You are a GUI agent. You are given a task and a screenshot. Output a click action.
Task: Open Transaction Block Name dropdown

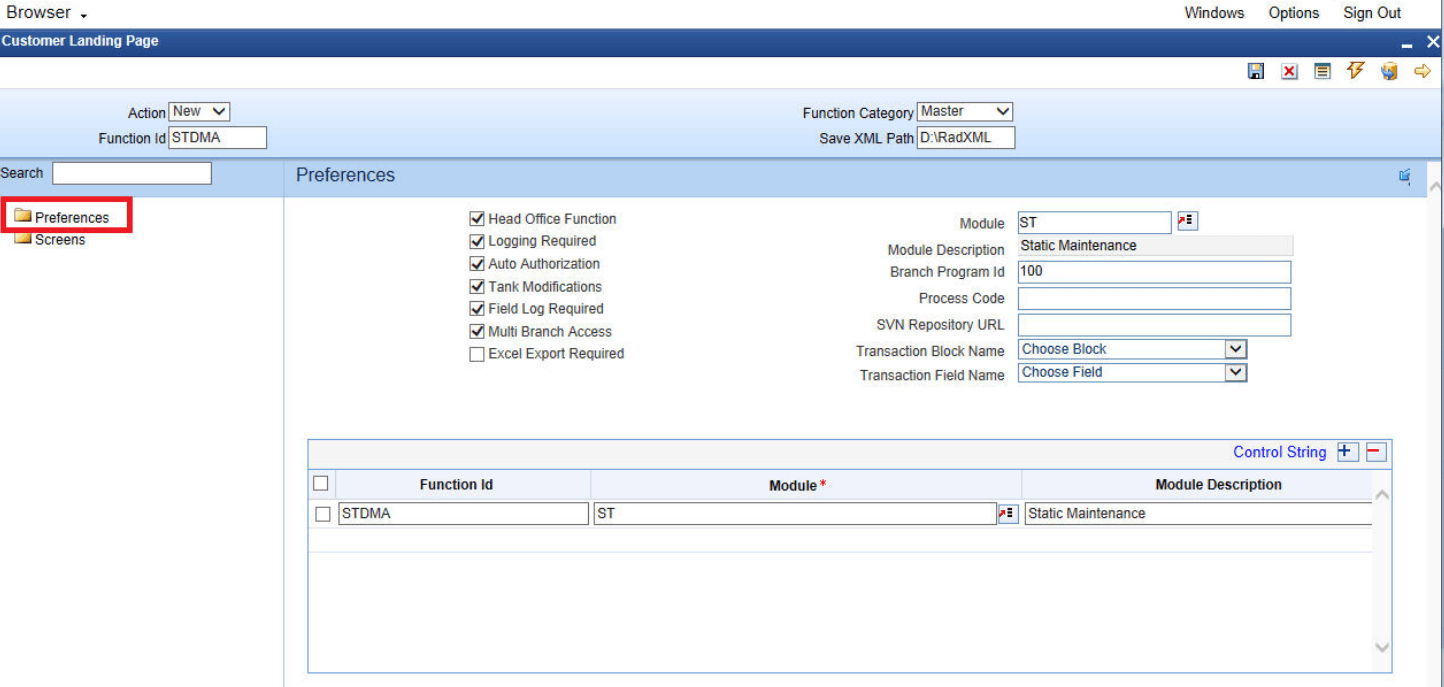(x=1132, y=349)
